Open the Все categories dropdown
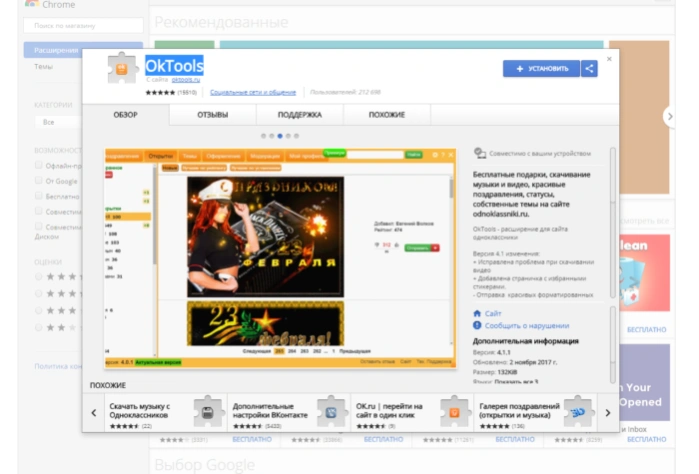 [x=58, y=122]
